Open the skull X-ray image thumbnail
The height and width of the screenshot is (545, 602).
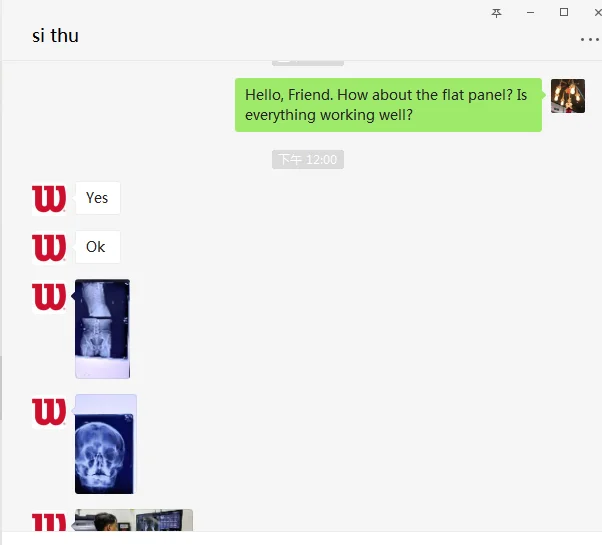pos(106,444)
